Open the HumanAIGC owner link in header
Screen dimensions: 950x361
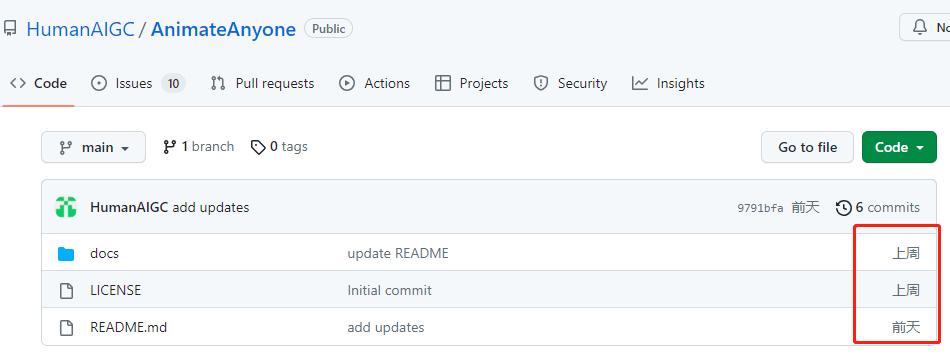[80, 29]
